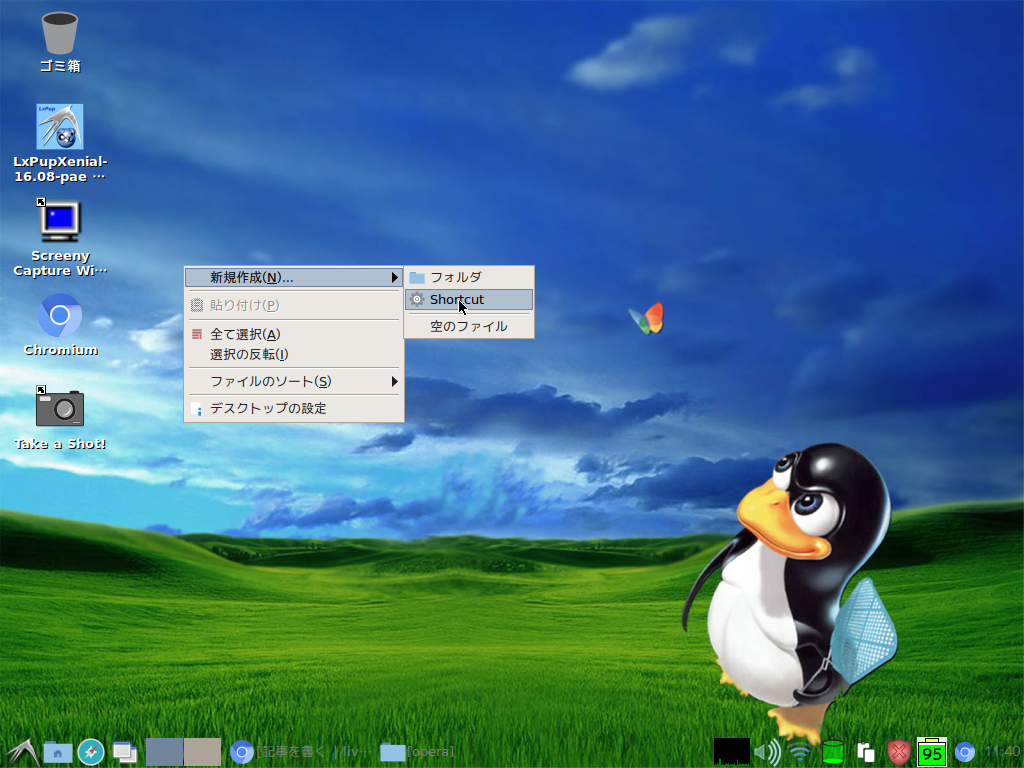Choose 選択の反転(I) from context menu
This screenshot has height=768, width=1024.
point(293,355)
